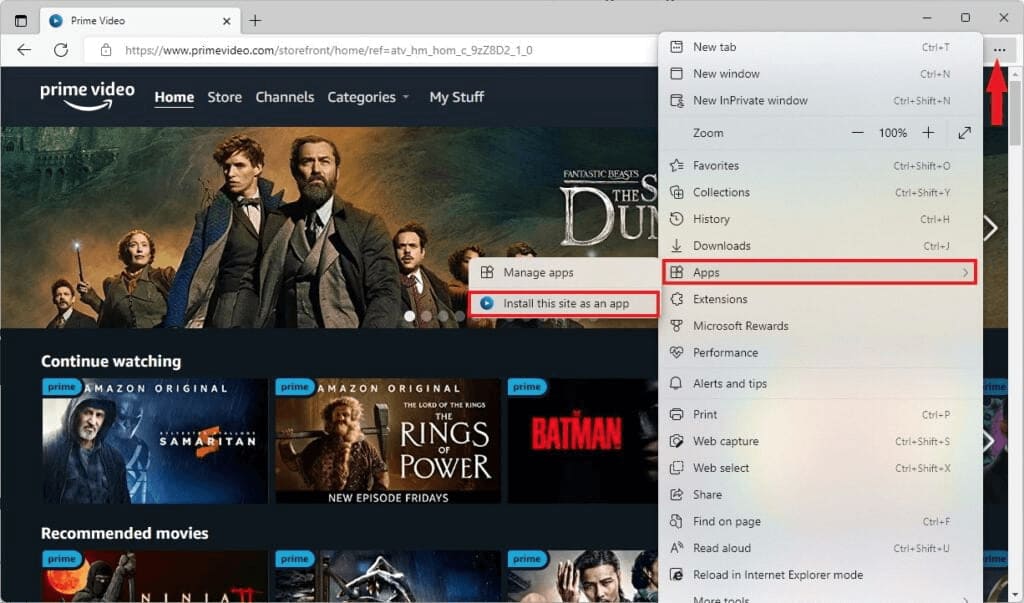1024x603 pixels.
Task: Choose Share from the menu
Action: click(x=820, y=495)
